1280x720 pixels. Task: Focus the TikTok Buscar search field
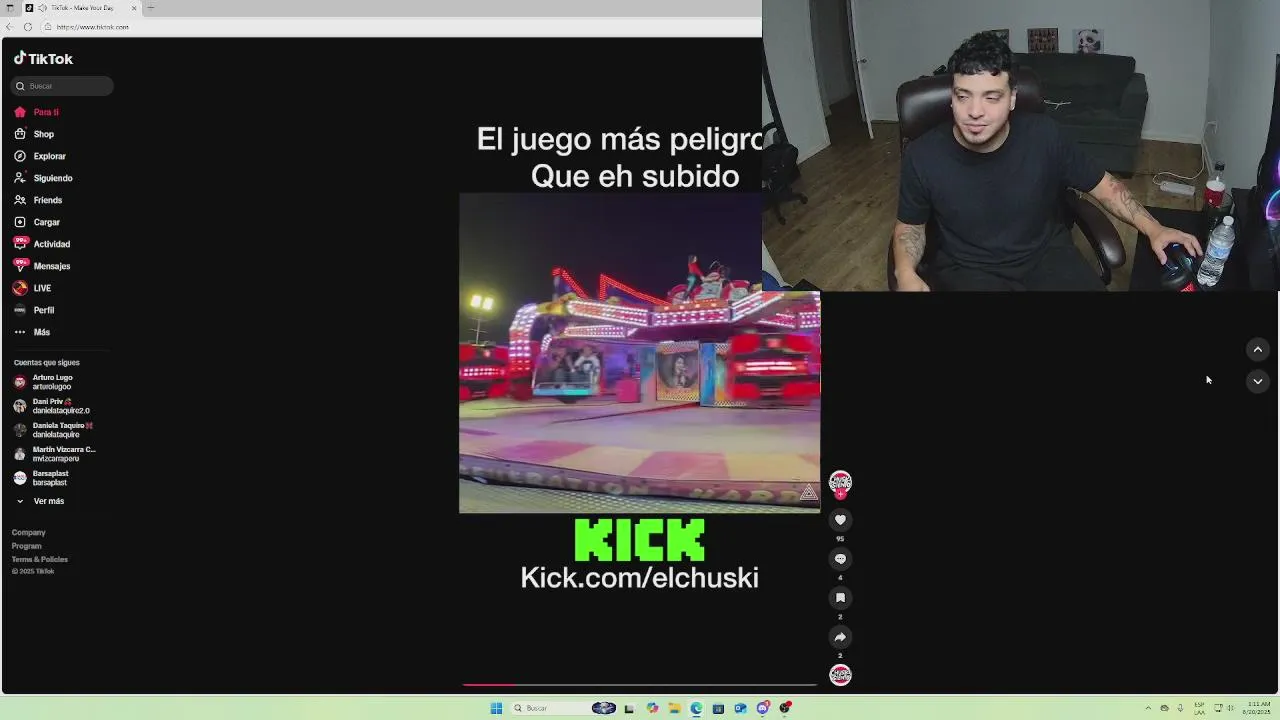pos(62,86)
